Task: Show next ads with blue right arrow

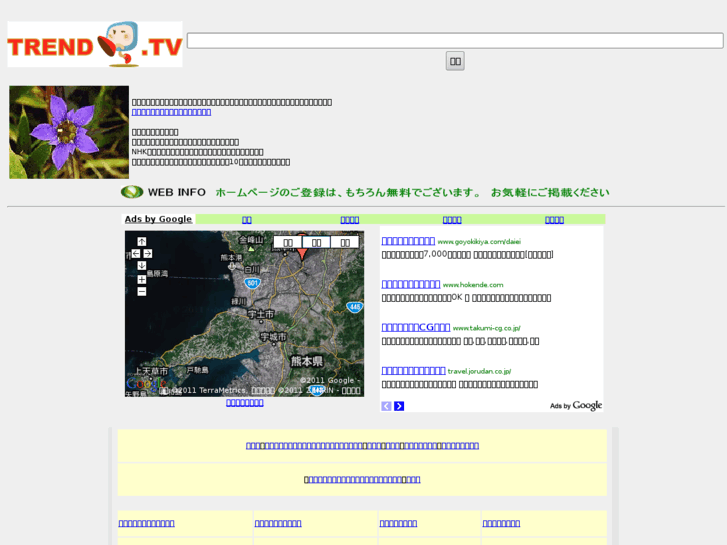Action: coord(399,406)
